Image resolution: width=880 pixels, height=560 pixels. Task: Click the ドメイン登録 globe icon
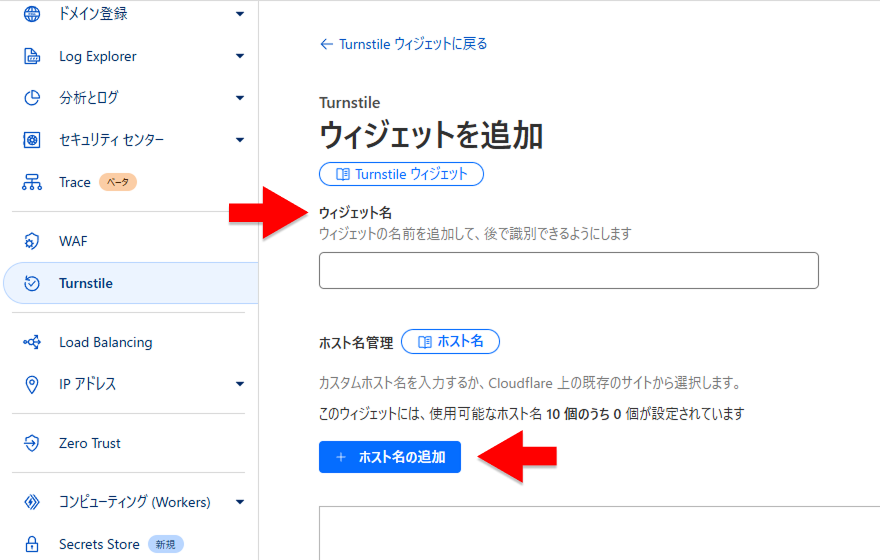click(32, 13)
